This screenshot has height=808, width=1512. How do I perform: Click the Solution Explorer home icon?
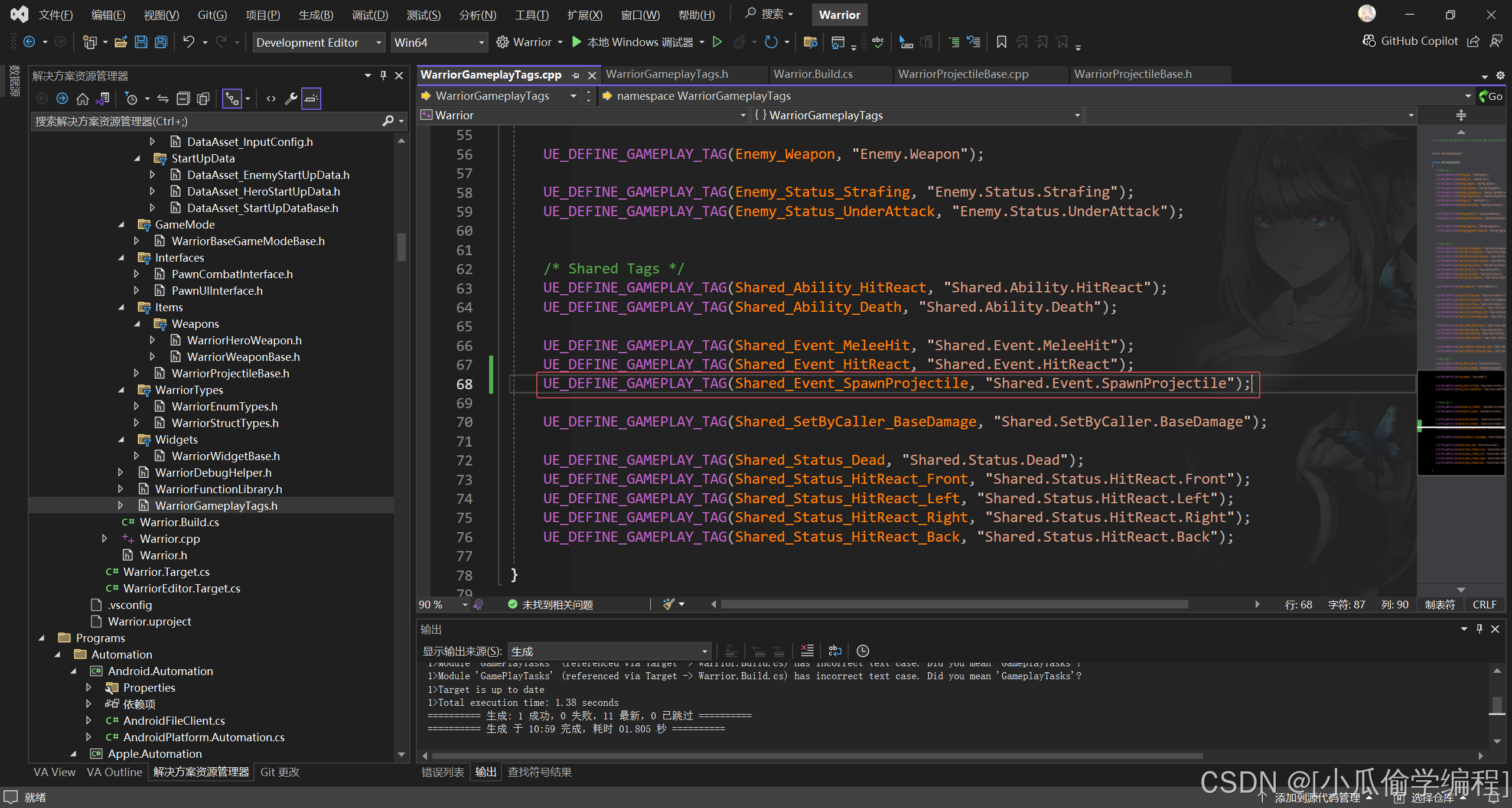(83, 99)
